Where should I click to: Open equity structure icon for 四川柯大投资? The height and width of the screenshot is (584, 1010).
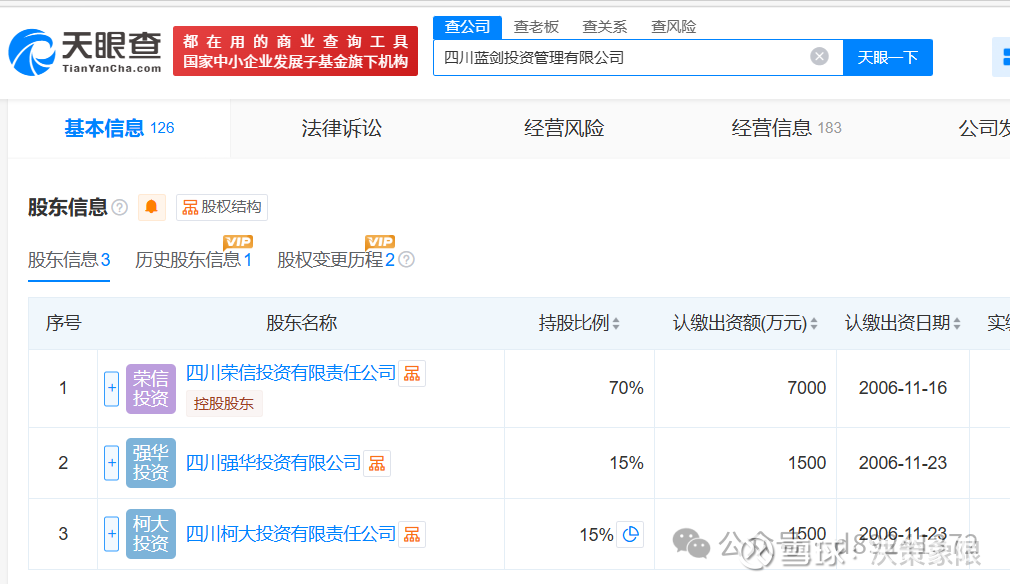coord(412,534)
